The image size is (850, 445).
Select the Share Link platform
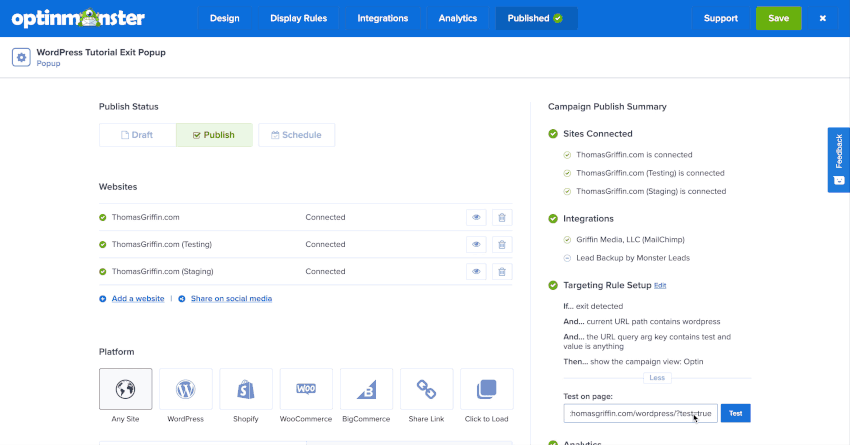point(426,389)
